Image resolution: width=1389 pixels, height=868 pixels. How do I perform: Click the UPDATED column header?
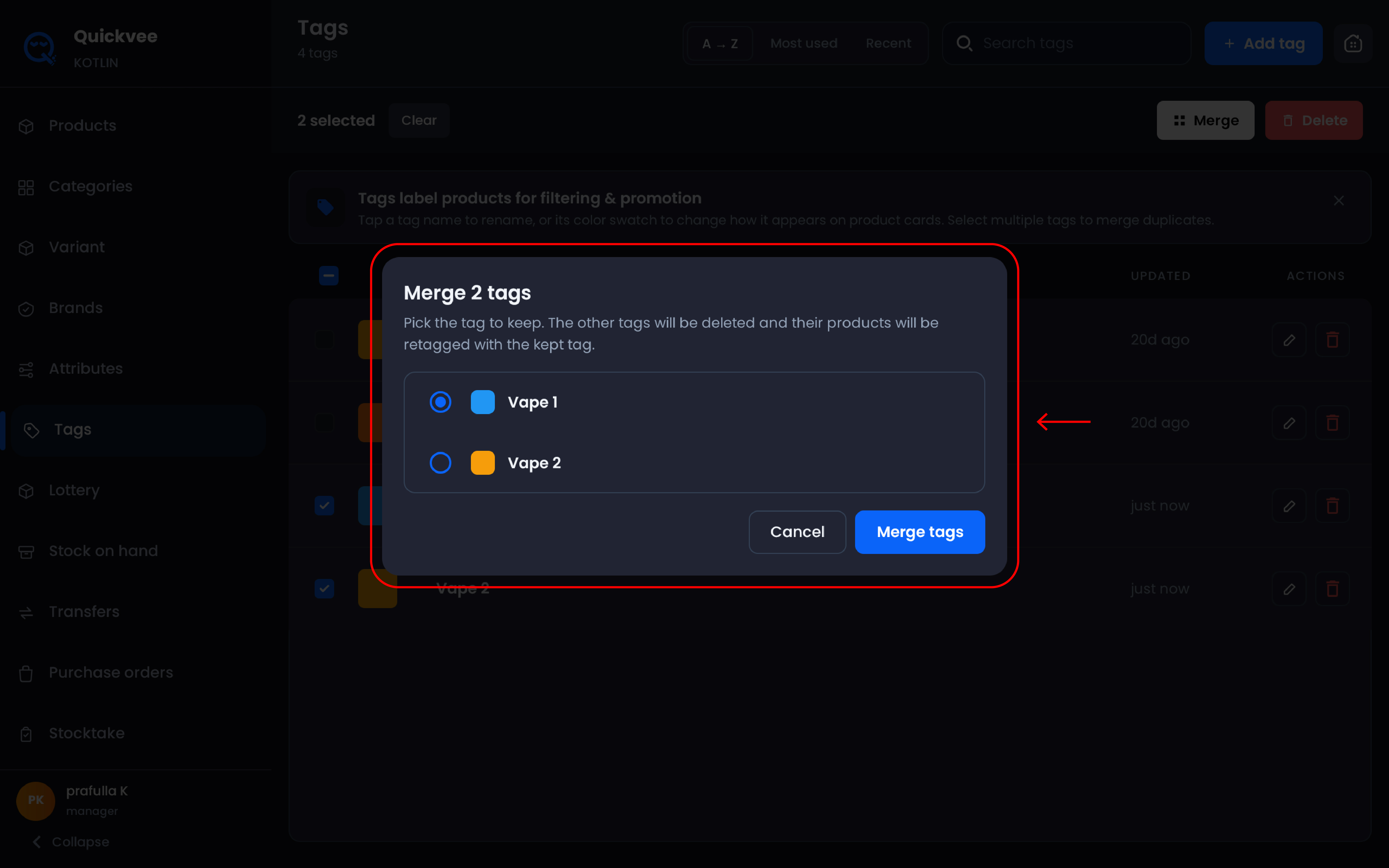(x=1160, y=276)
